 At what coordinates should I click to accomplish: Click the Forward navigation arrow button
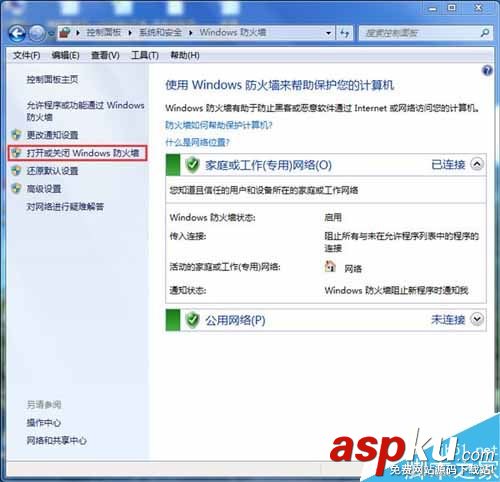[37, 33]
